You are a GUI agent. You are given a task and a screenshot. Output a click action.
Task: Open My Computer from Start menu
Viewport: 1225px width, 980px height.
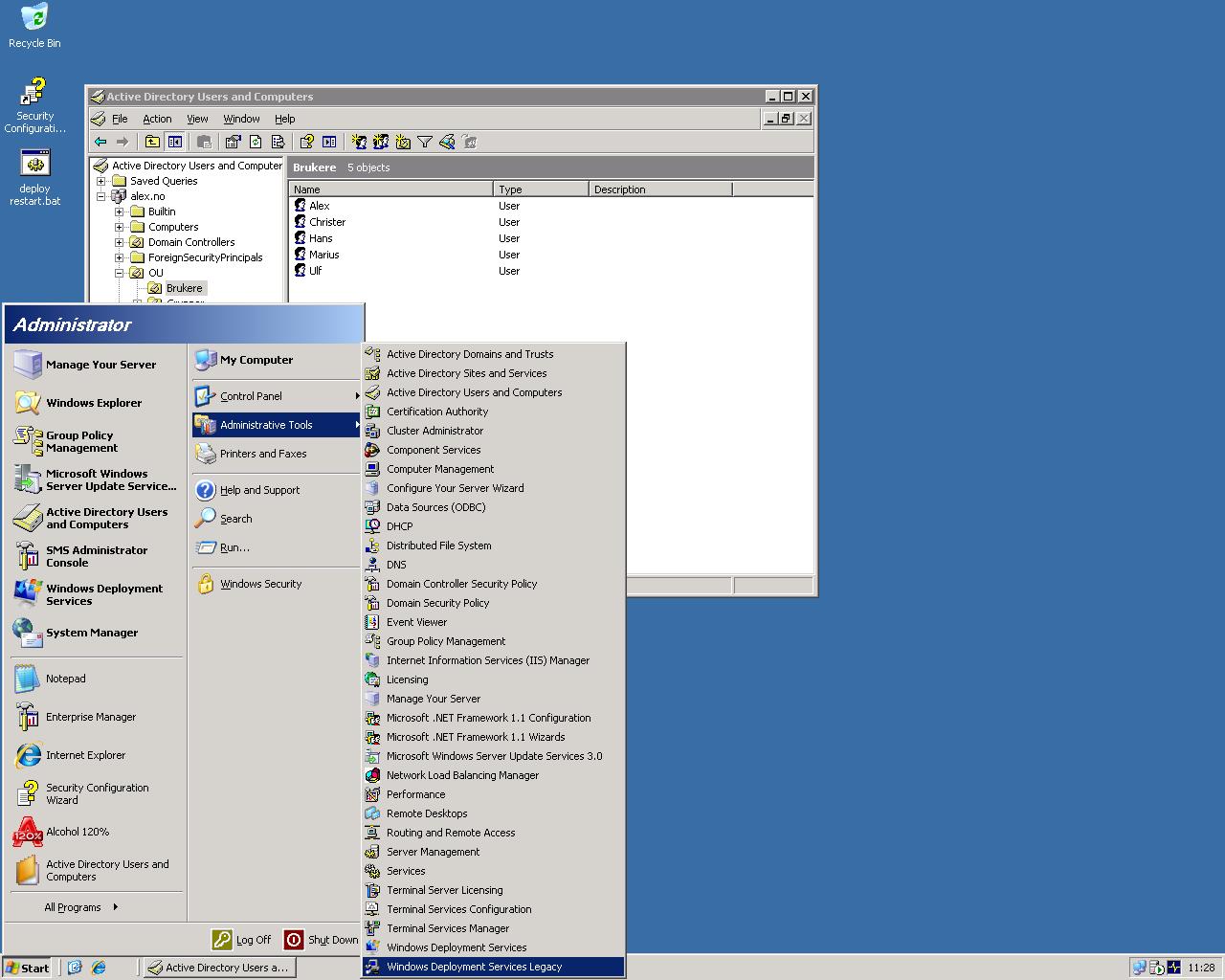coord(277,360)
